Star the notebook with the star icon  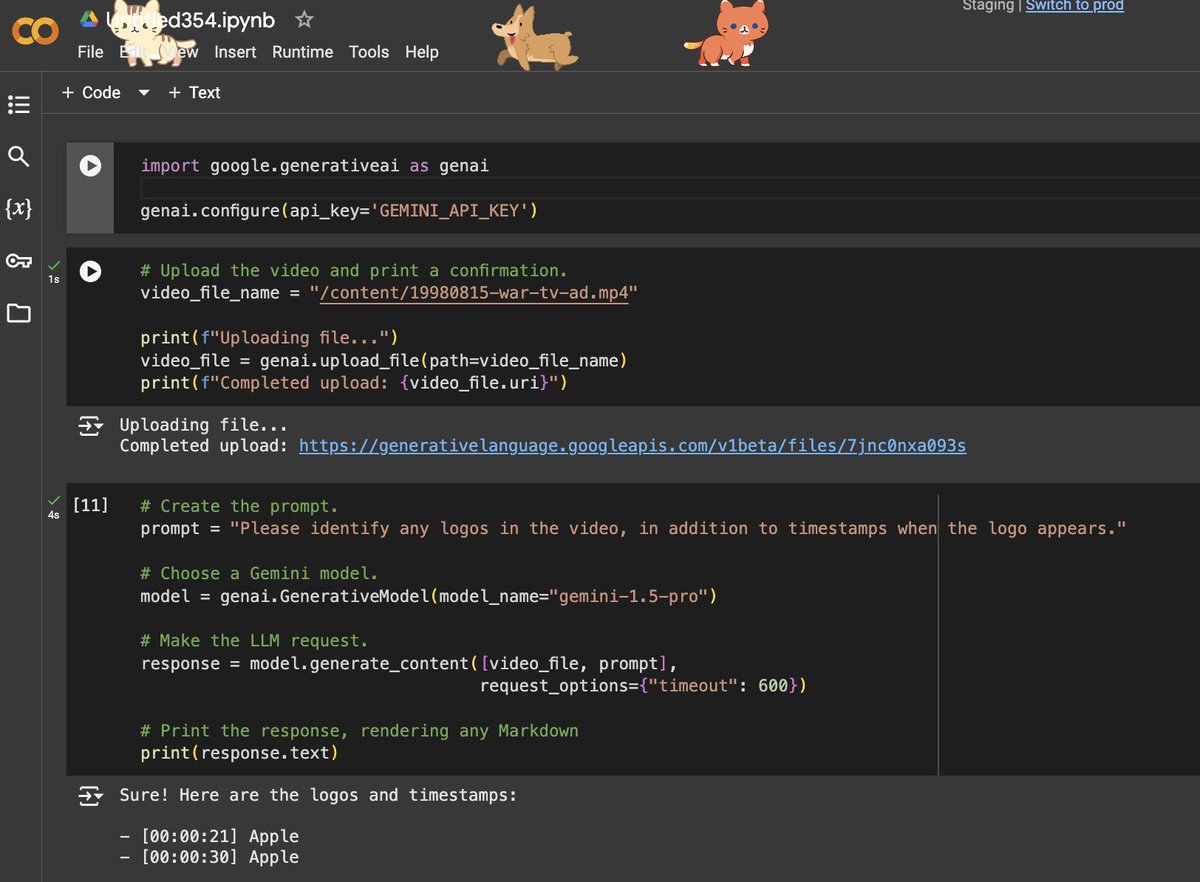coord(305,19)
